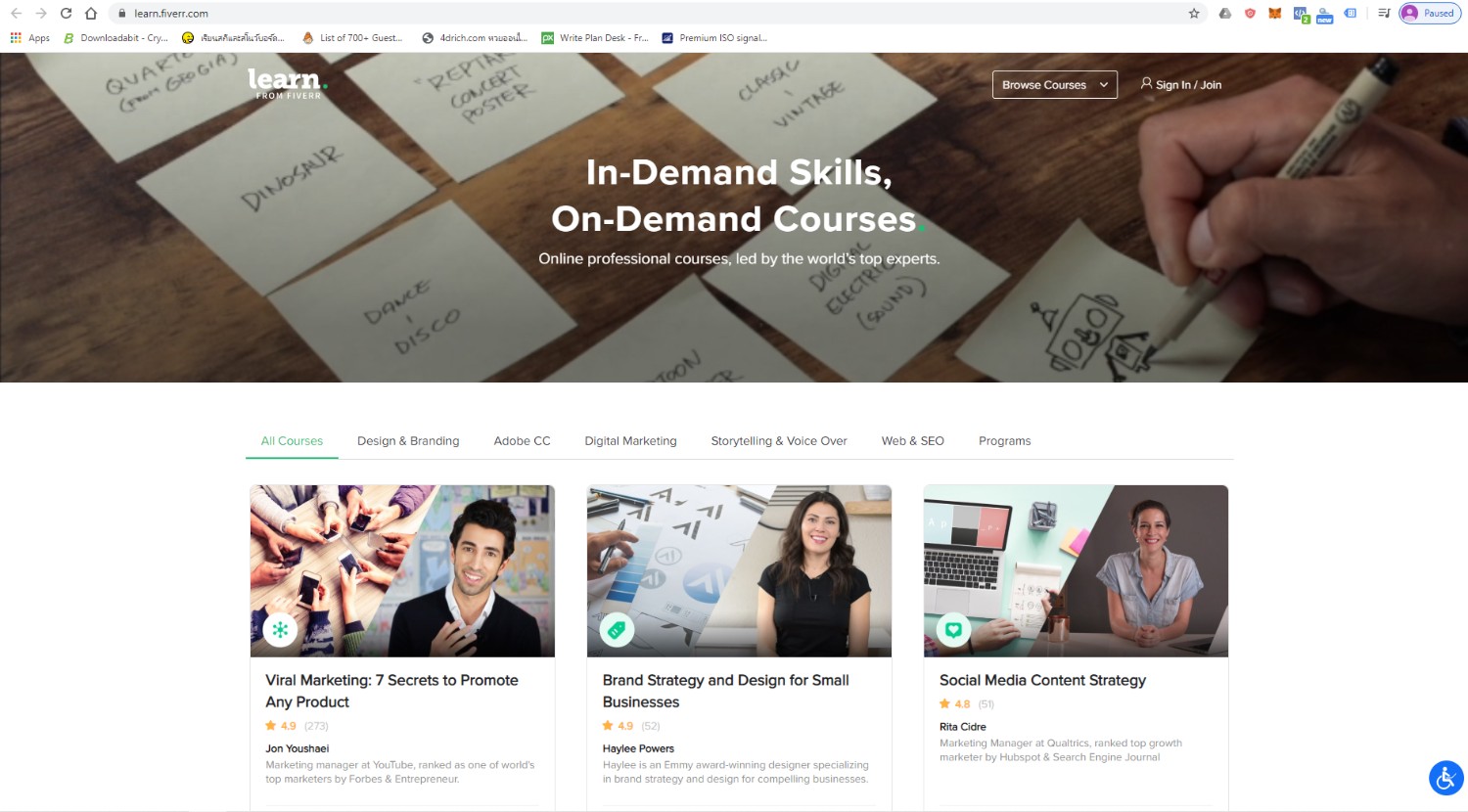This screenshot has width=1468, height=812.
Task: Open the MetaMask fox extension icon
Action: click(1274, 14)
